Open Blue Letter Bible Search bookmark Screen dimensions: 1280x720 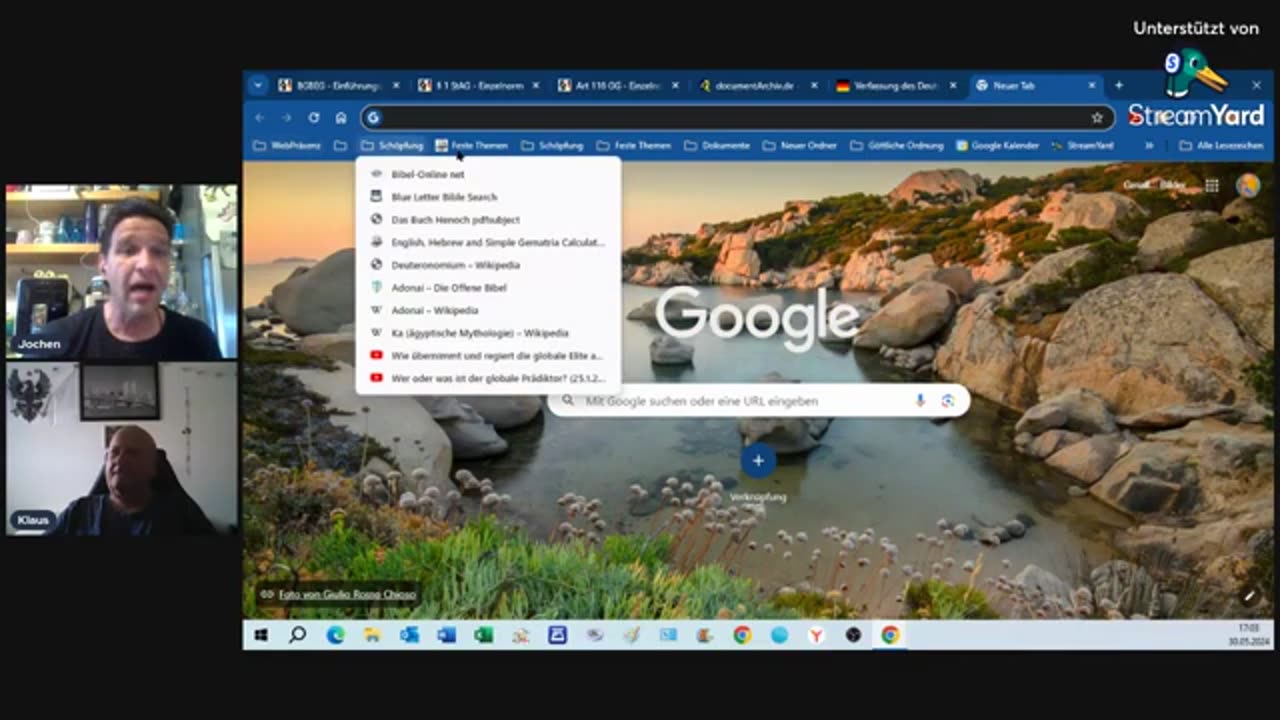point(488,197)
